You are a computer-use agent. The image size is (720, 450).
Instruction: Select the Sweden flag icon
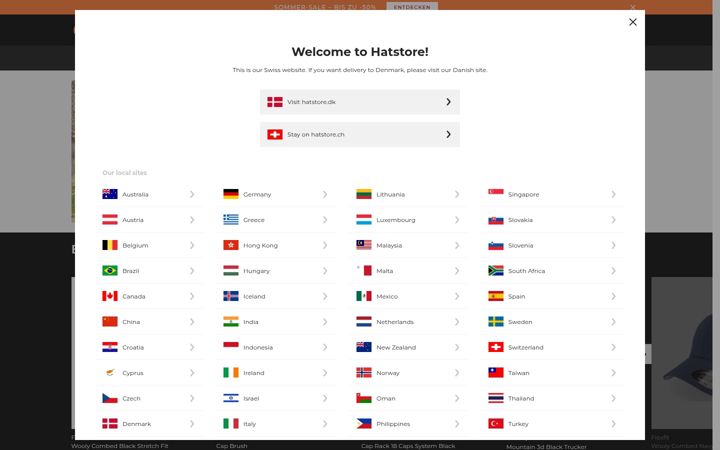tap(495, 322)
